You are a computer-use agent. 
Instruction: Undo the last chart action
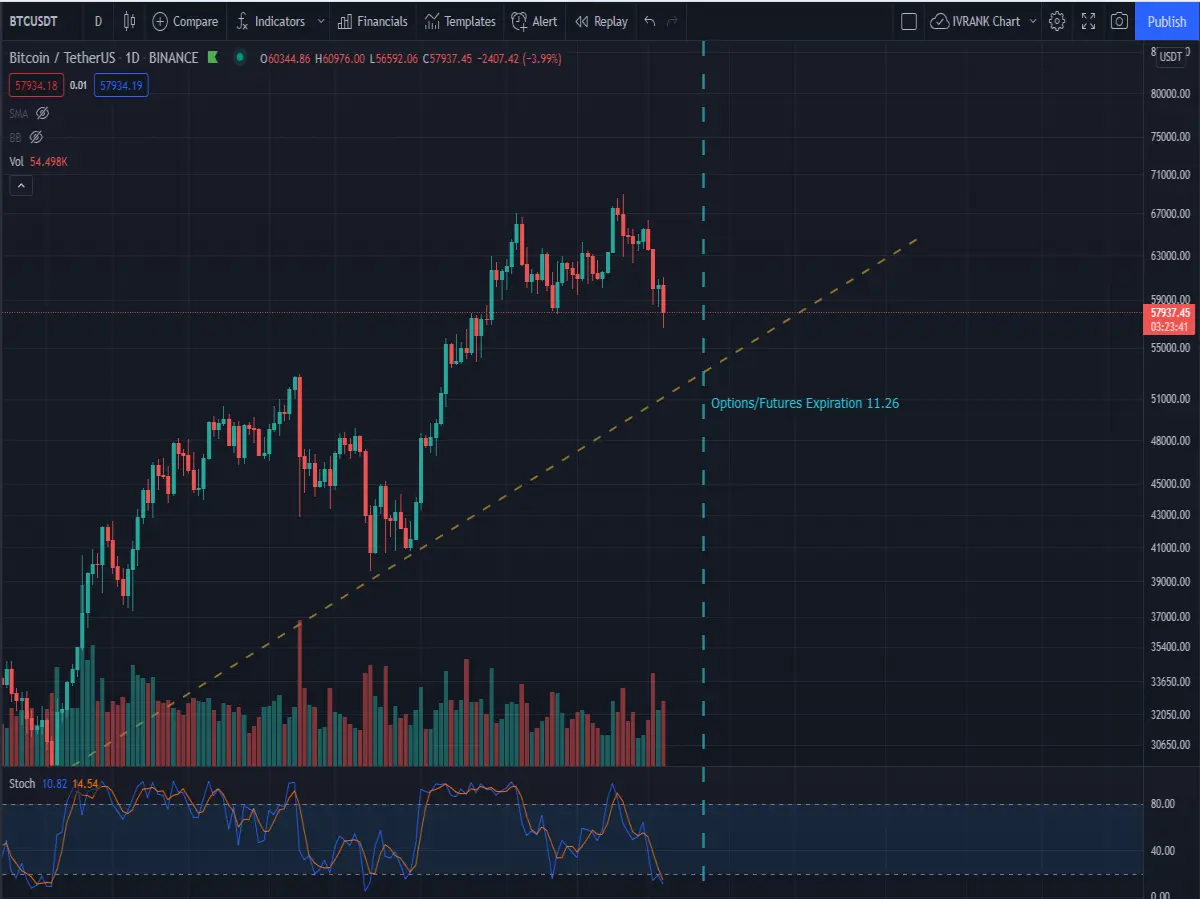(650, 21)
